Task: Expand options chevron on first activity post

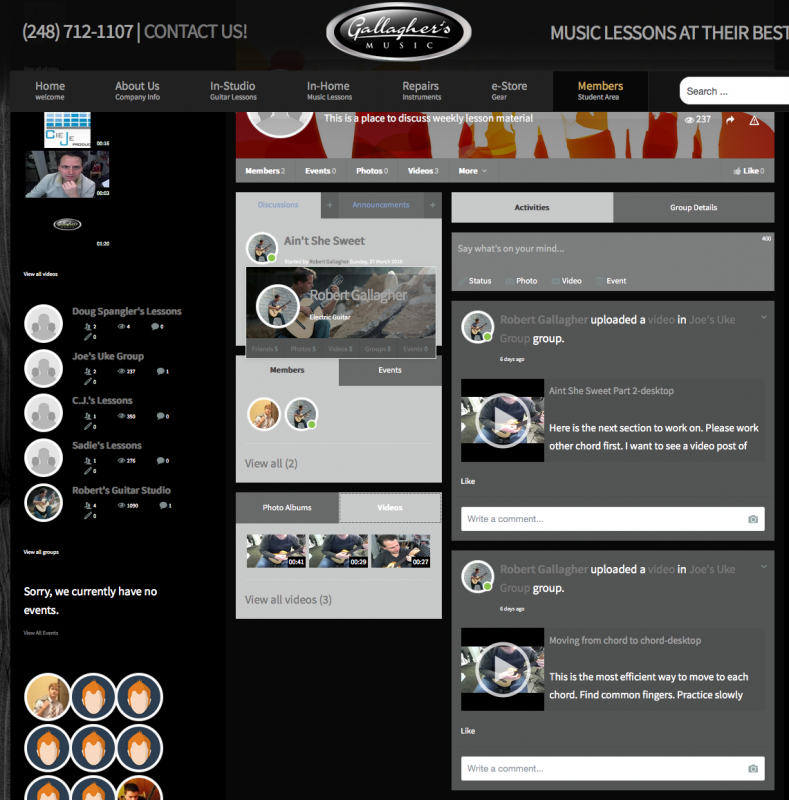Action: pyautogui.click(x=763, y=317)
